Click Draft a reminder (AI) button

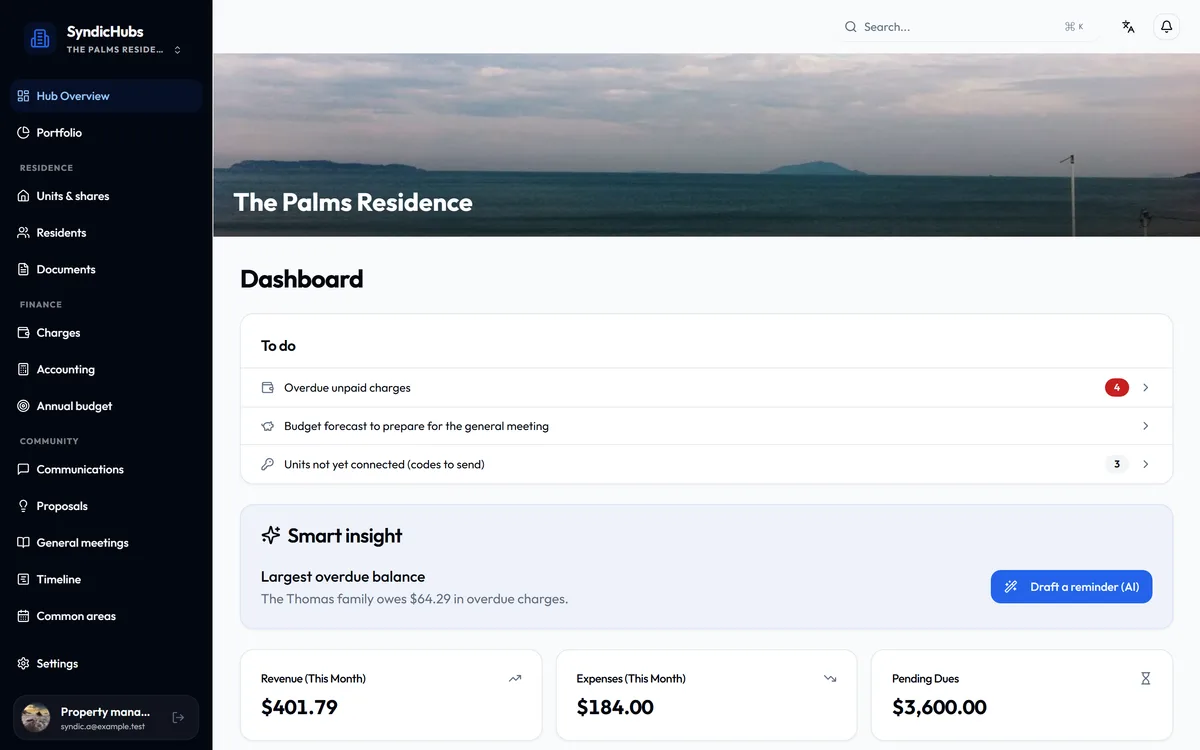click(x=1071, y=587)
